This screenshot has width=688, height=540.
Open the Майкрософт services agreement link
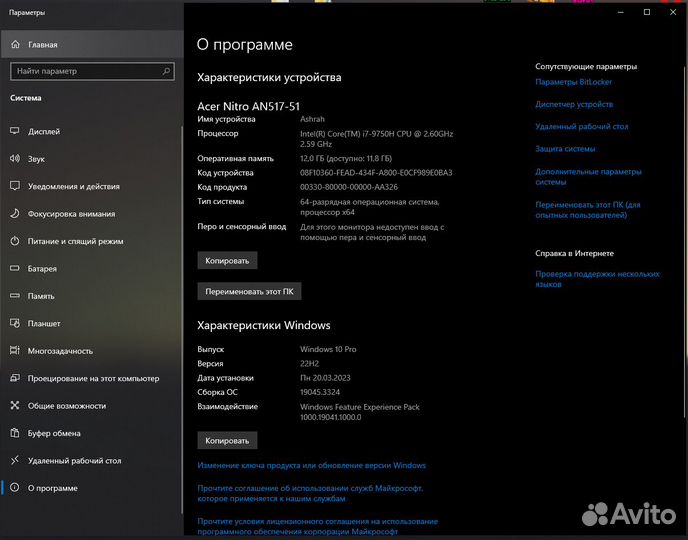310,493
